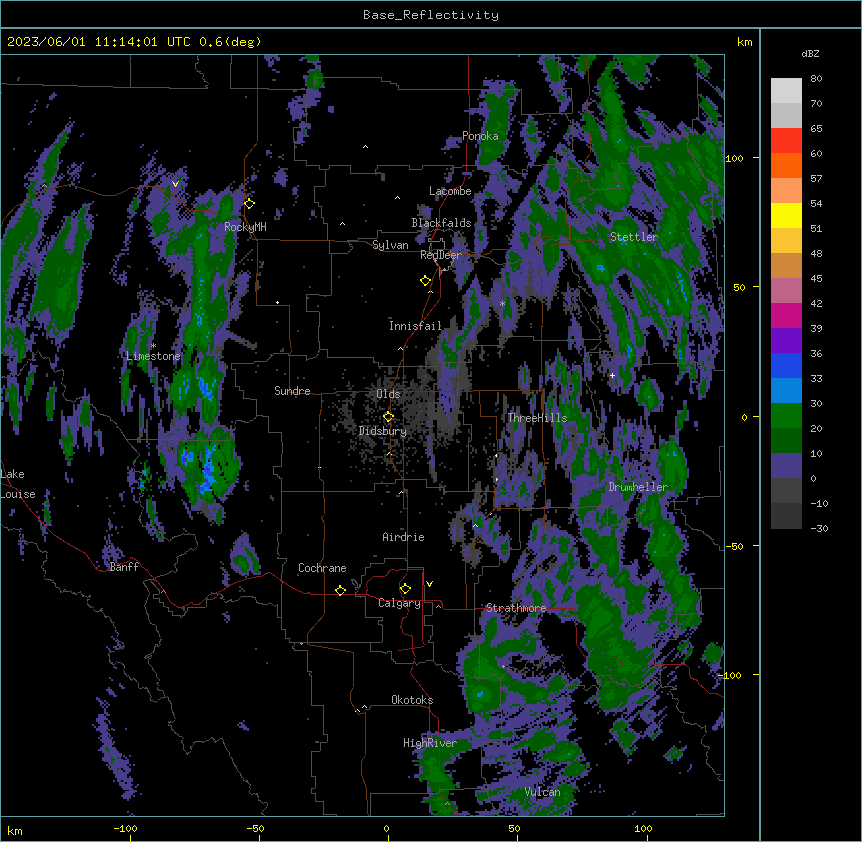
Task: Click the -100 tick on bottom axis
Action: coord(125,828)
